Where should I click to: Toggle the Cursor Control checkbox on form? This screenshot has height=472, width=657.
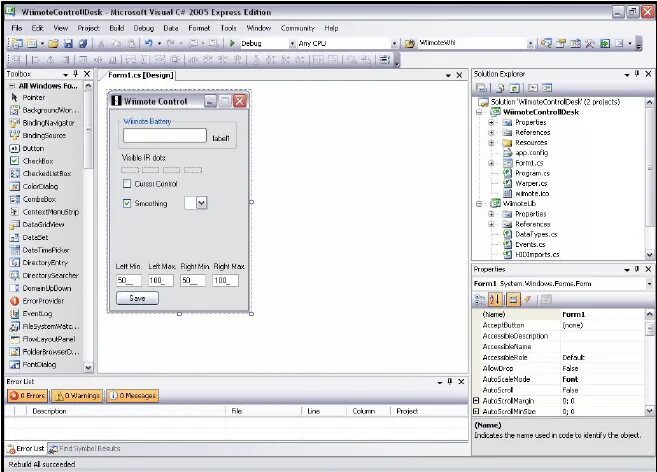(127, 184)
